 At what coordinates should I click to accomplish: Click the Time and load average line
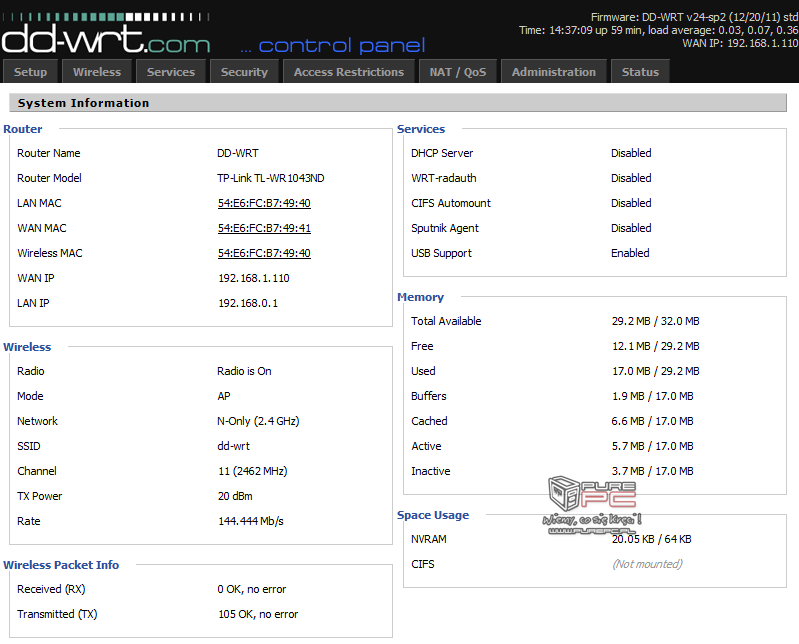coord(658,30)
